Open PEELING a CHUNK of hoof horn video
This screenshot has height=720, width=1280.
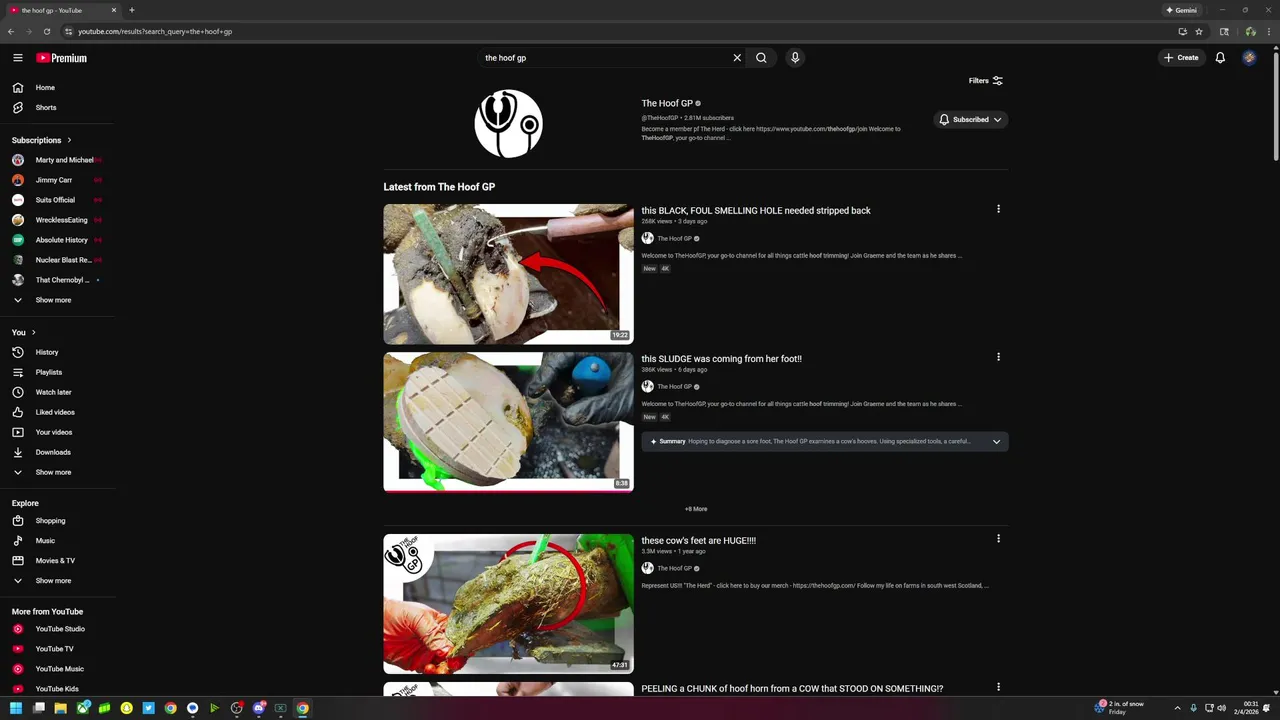(x=792, y=689)
